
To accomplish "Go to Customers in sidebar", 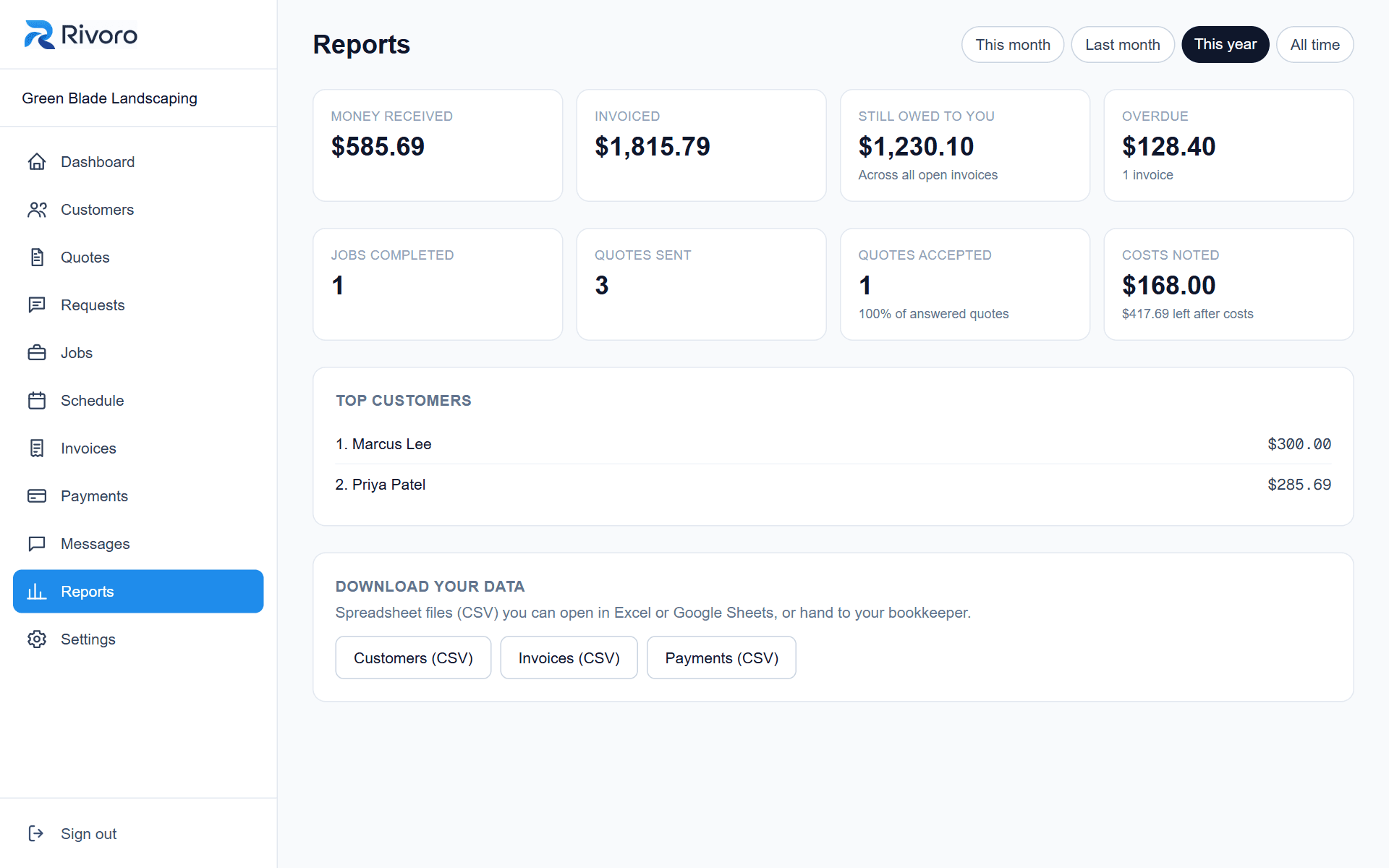I will pos(138,210).
